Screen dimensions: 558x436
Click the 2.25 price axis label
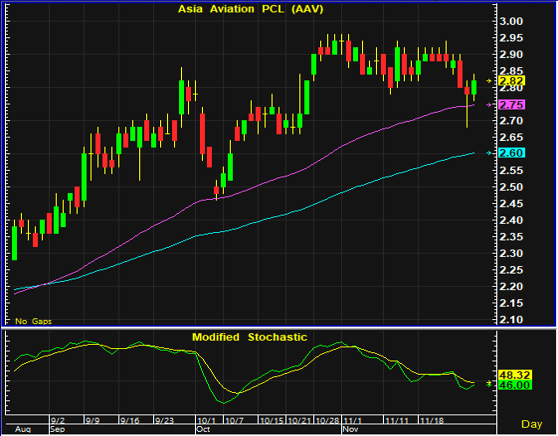[x=511, y=270]
